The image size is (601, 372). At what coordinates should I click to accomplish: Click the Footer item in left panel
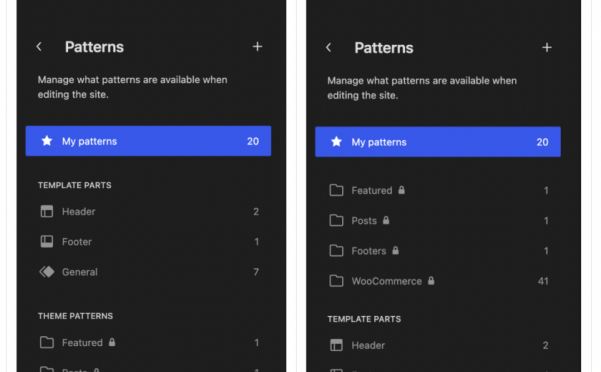click(x=148, y=241)
